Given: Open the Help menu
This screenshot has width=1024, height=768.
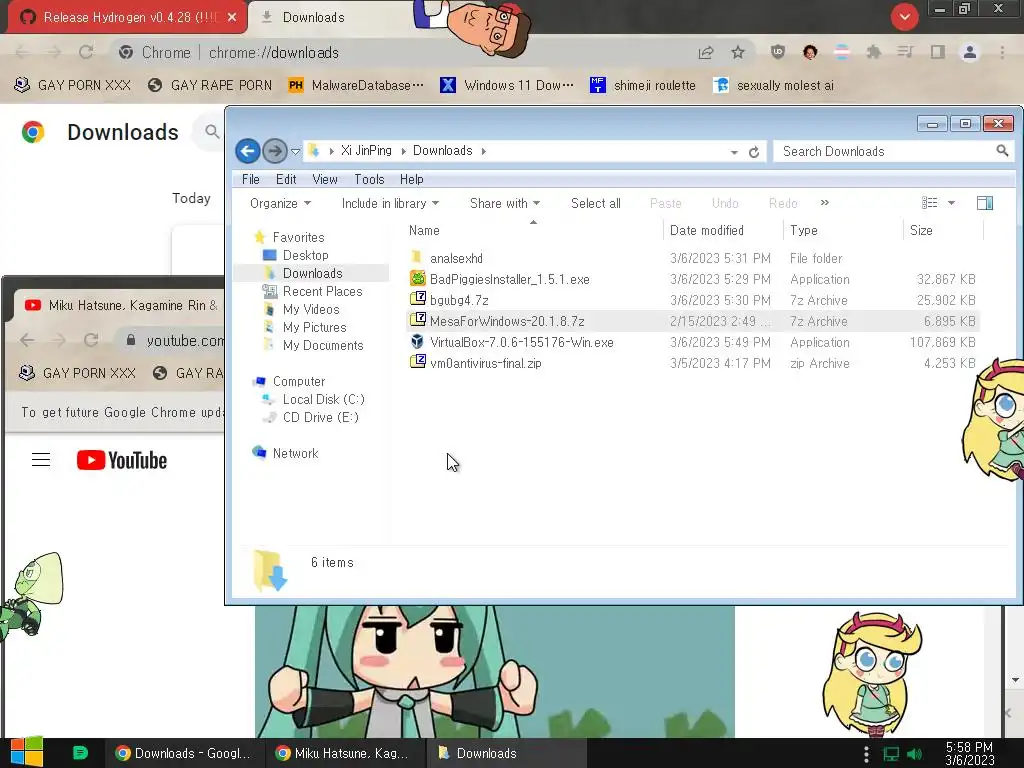Looking at the screenshot, I should point(411,179).
